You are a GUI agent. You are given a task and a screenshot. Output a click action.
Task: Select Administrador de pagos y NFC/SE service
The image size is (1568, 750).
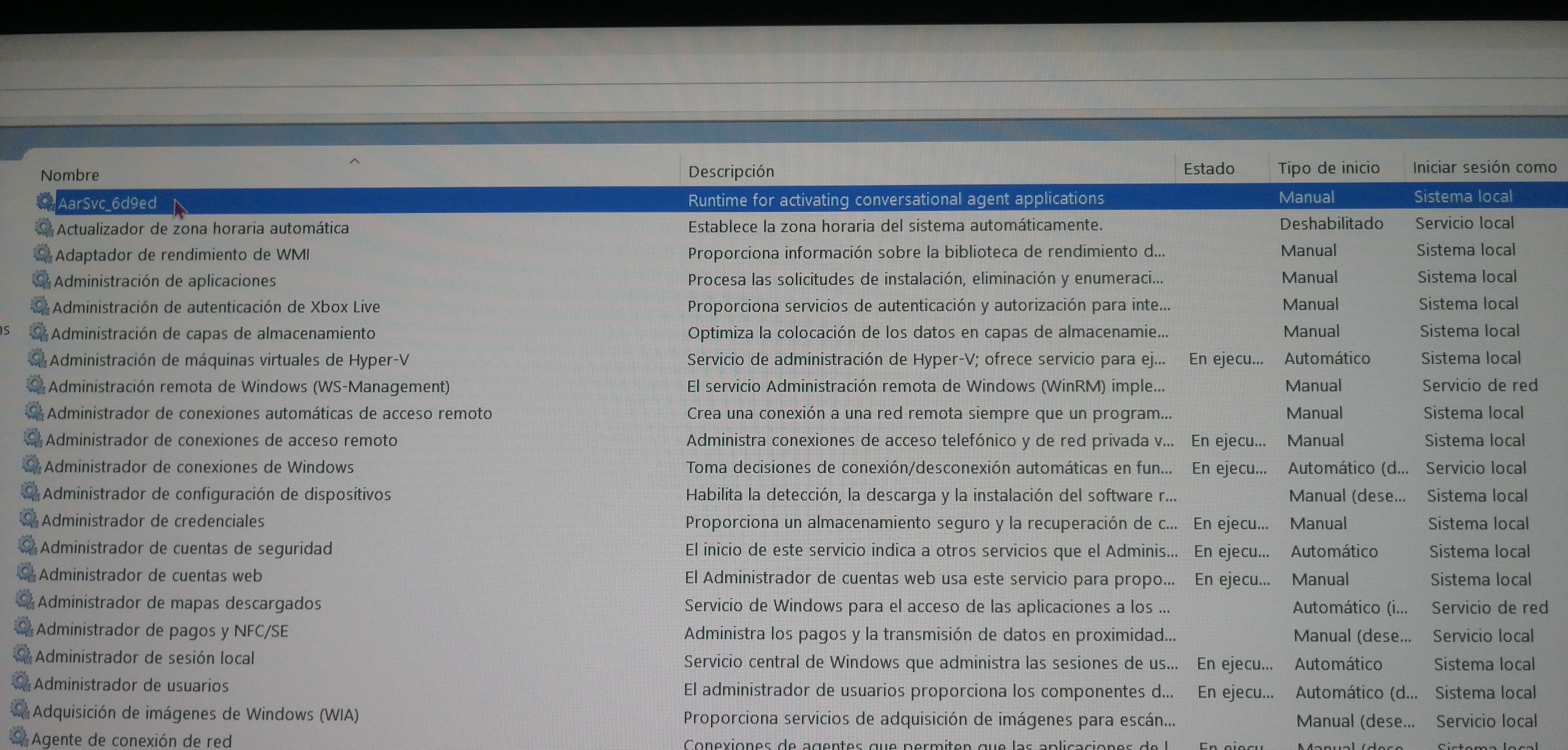pyautogui.click(x=162, y=630)
